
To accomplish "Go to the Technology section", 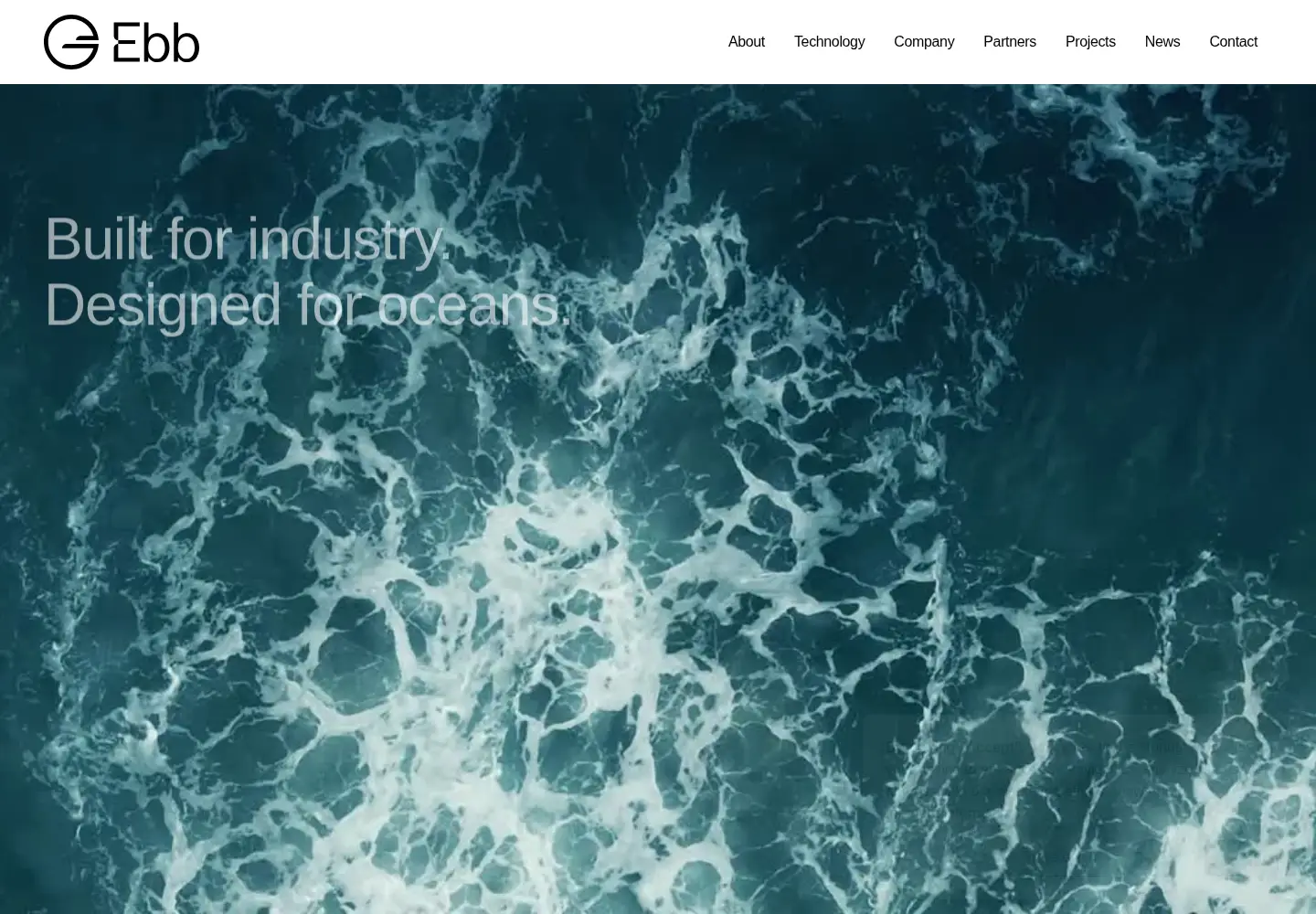I will coord(829,42).
